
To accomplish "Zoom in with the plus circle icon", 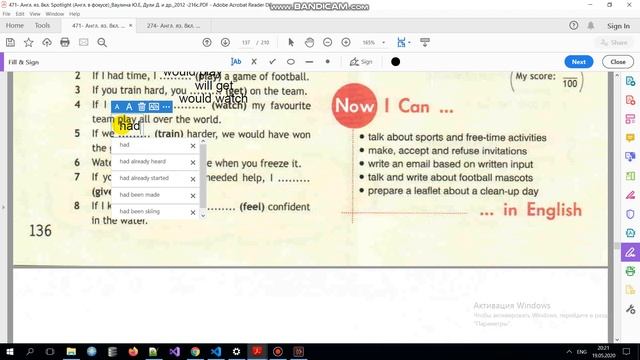I will click(346, 42).
